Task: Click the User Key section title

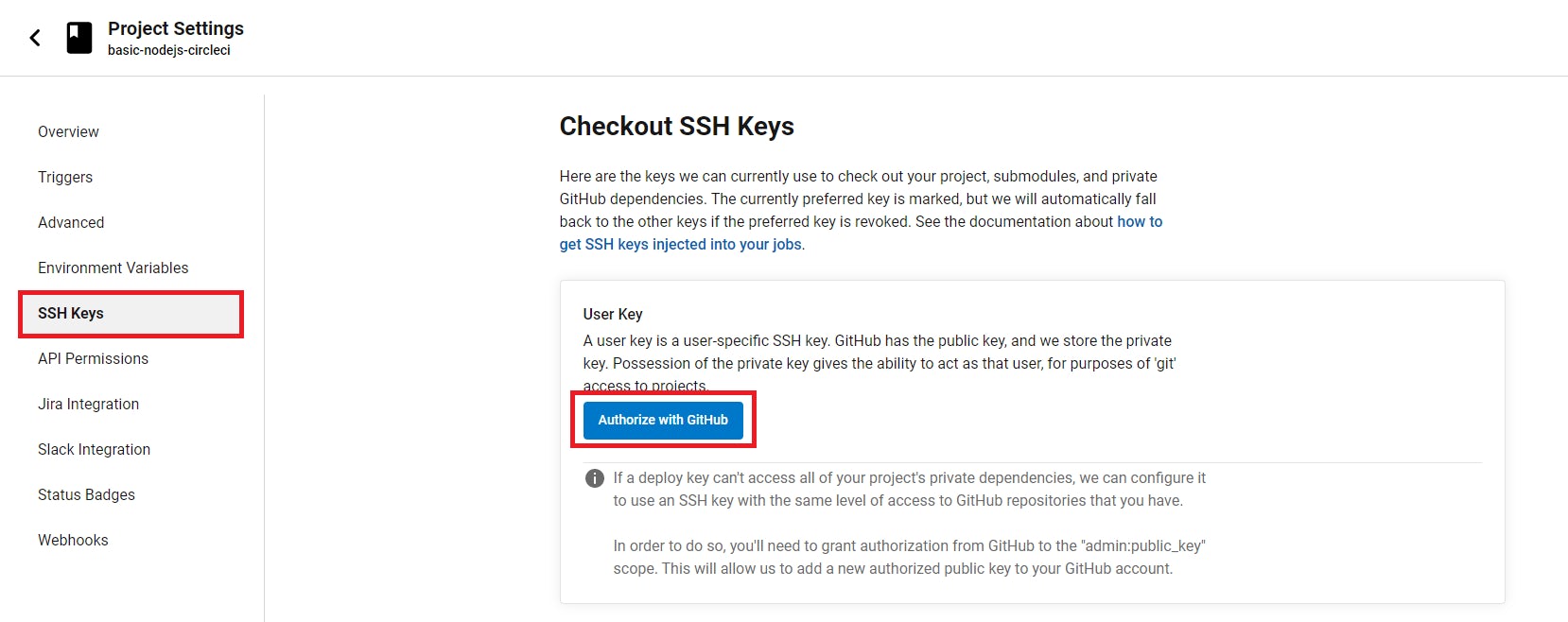Action: click(611, 314)
